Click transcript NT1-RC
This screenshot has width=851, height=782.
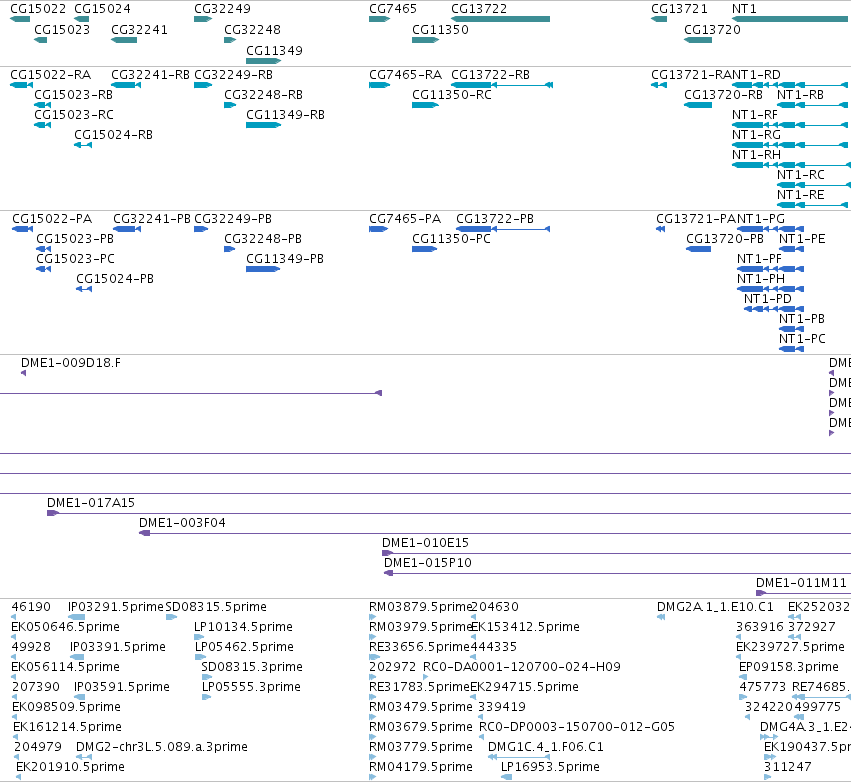pyautogui.click(x=801, y=175)
